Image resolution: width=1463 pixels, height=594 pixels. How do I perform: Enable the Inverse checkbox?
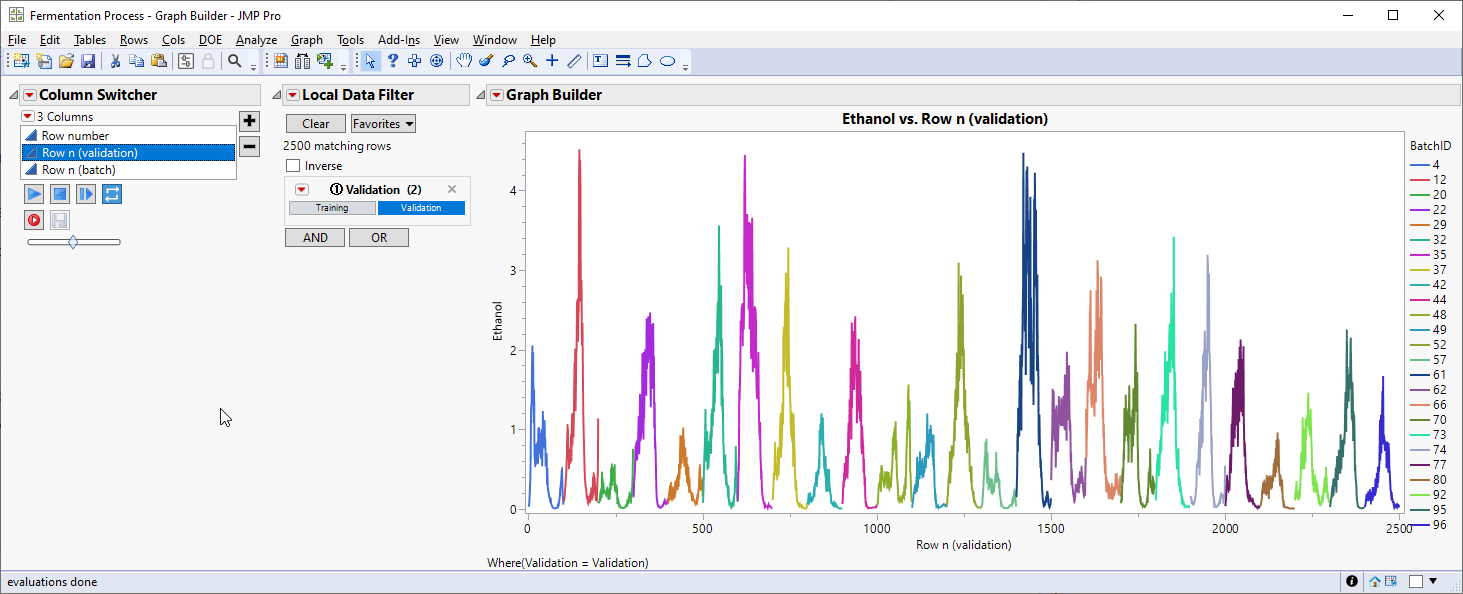[x=293, y=166]
